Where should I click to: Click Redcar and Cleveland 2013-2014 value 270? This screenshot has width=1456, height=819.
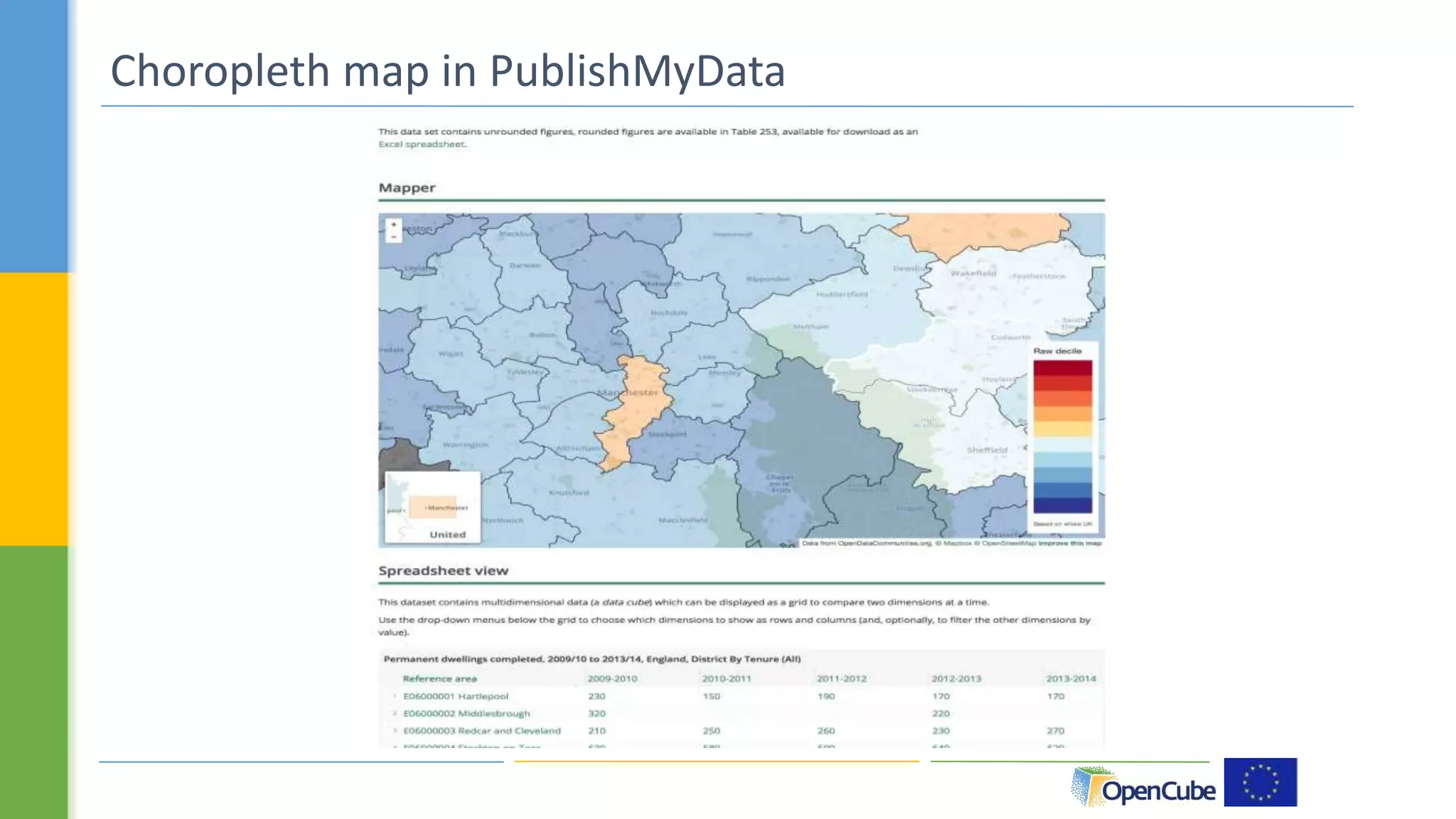[1055, 731]
